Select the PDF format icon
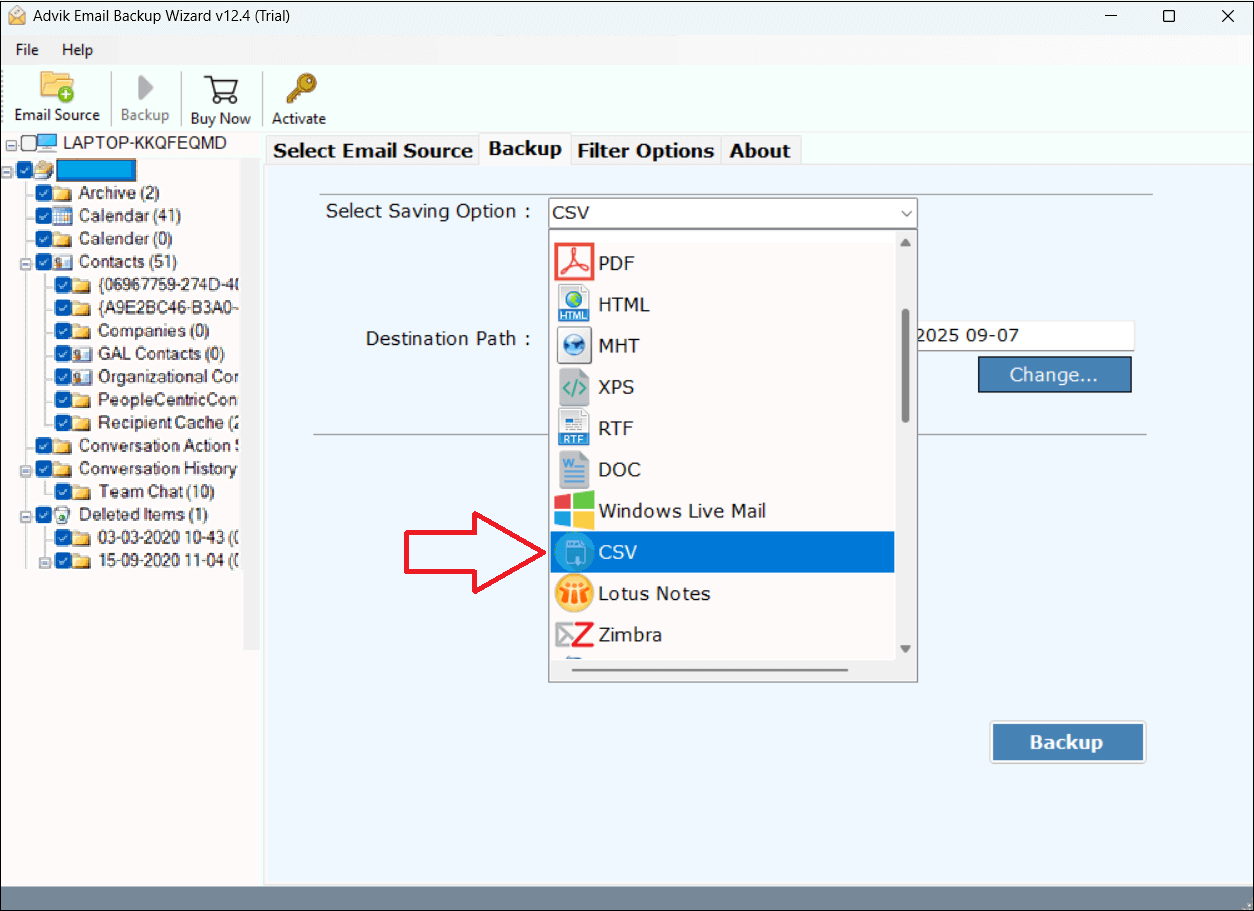The width and height of the screenshot is (1254, 911). [x=574, y=263]
